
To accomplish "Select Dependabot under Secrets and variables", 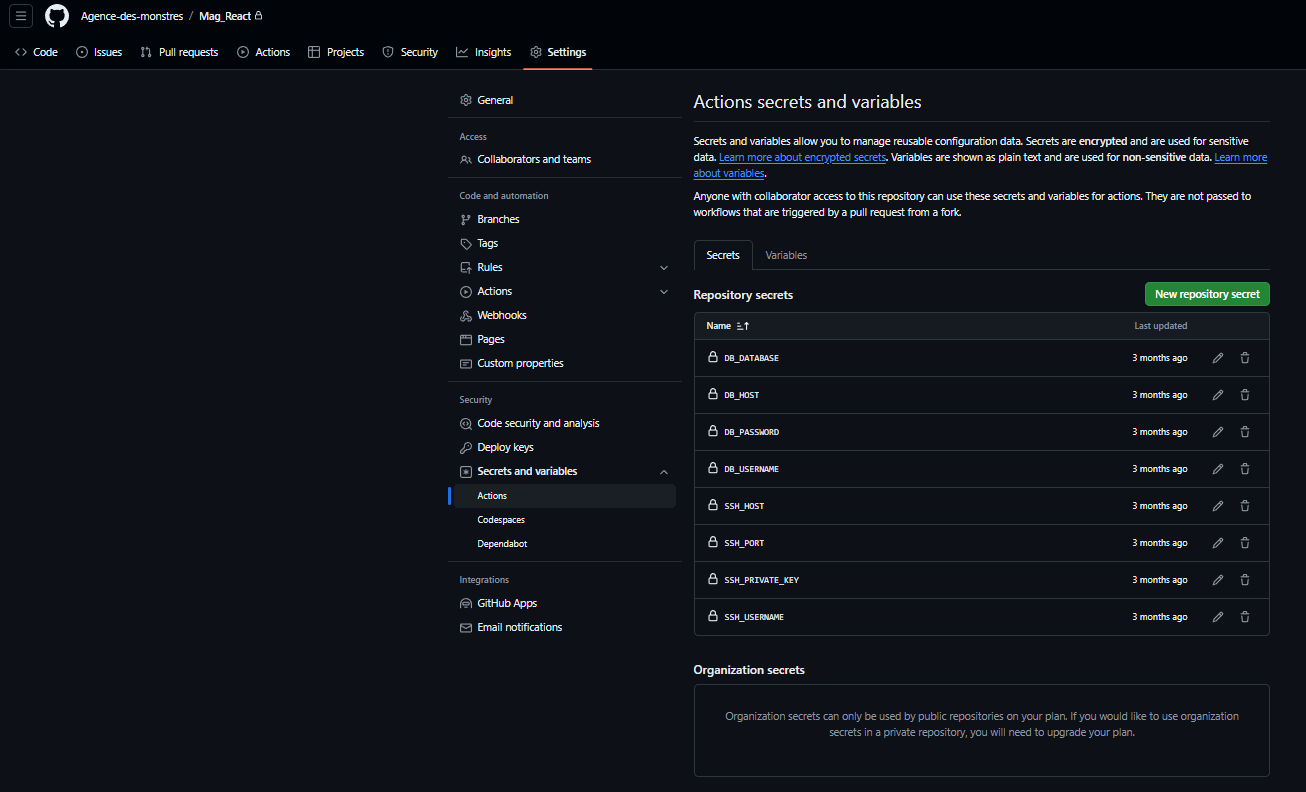I will pyautogui.click(x=502, y=544).
